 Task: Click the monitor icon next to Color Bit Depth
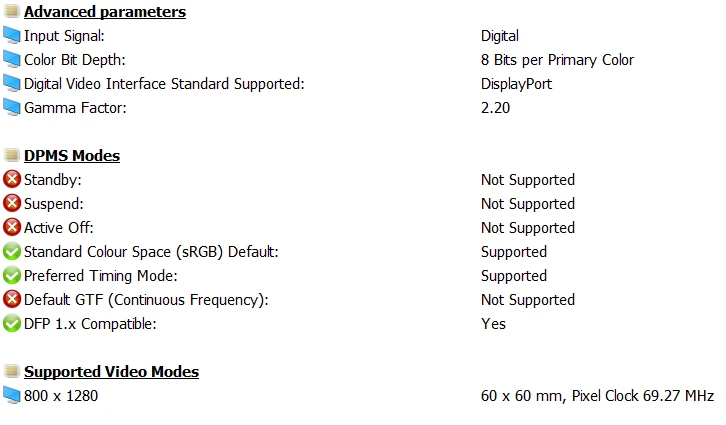(x=12, y=60)
